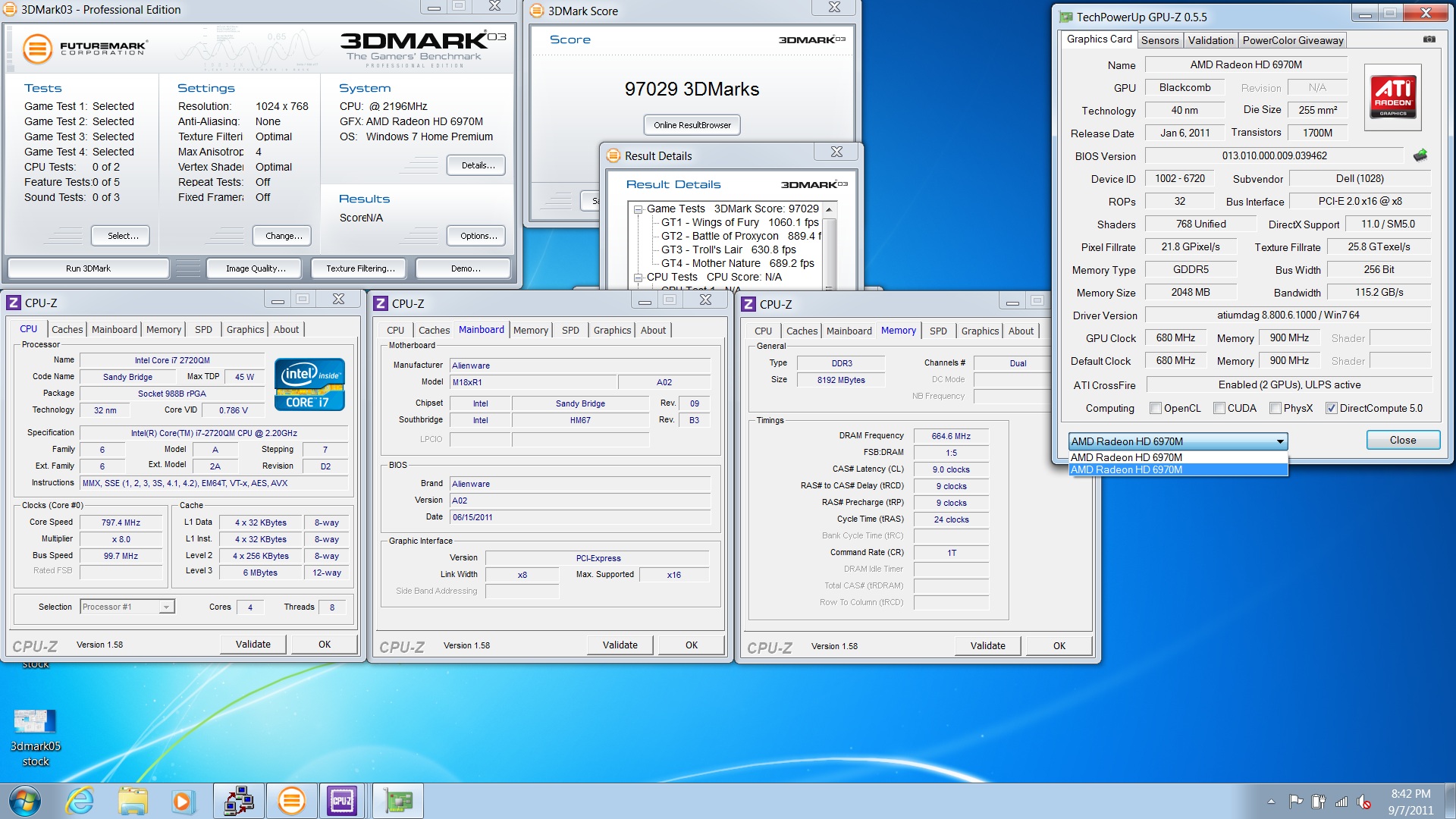Click the Futuremark logo in 3DMark03 window
Viewport: 1456px width, 819px height.
(x=84, y=49)
